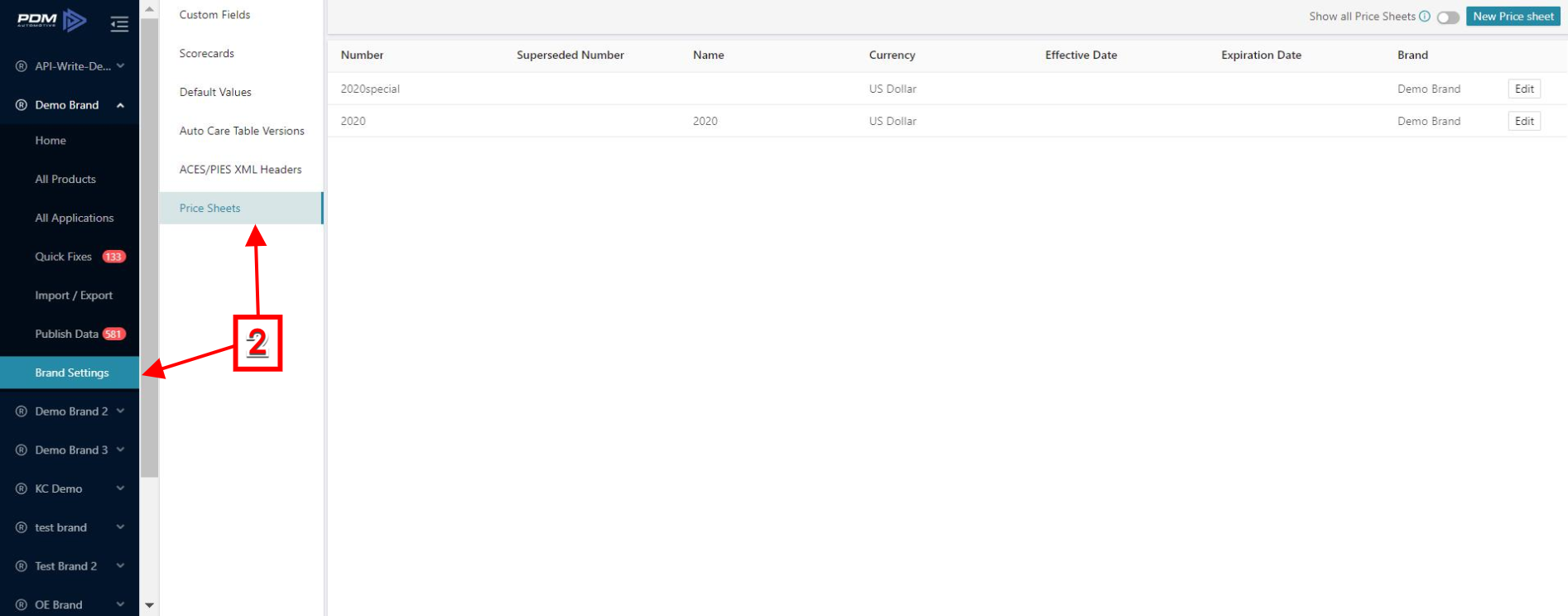Expand the API-Write-De... brand chevron
This screenshot has height=616, width=1568.
(121, 66)
